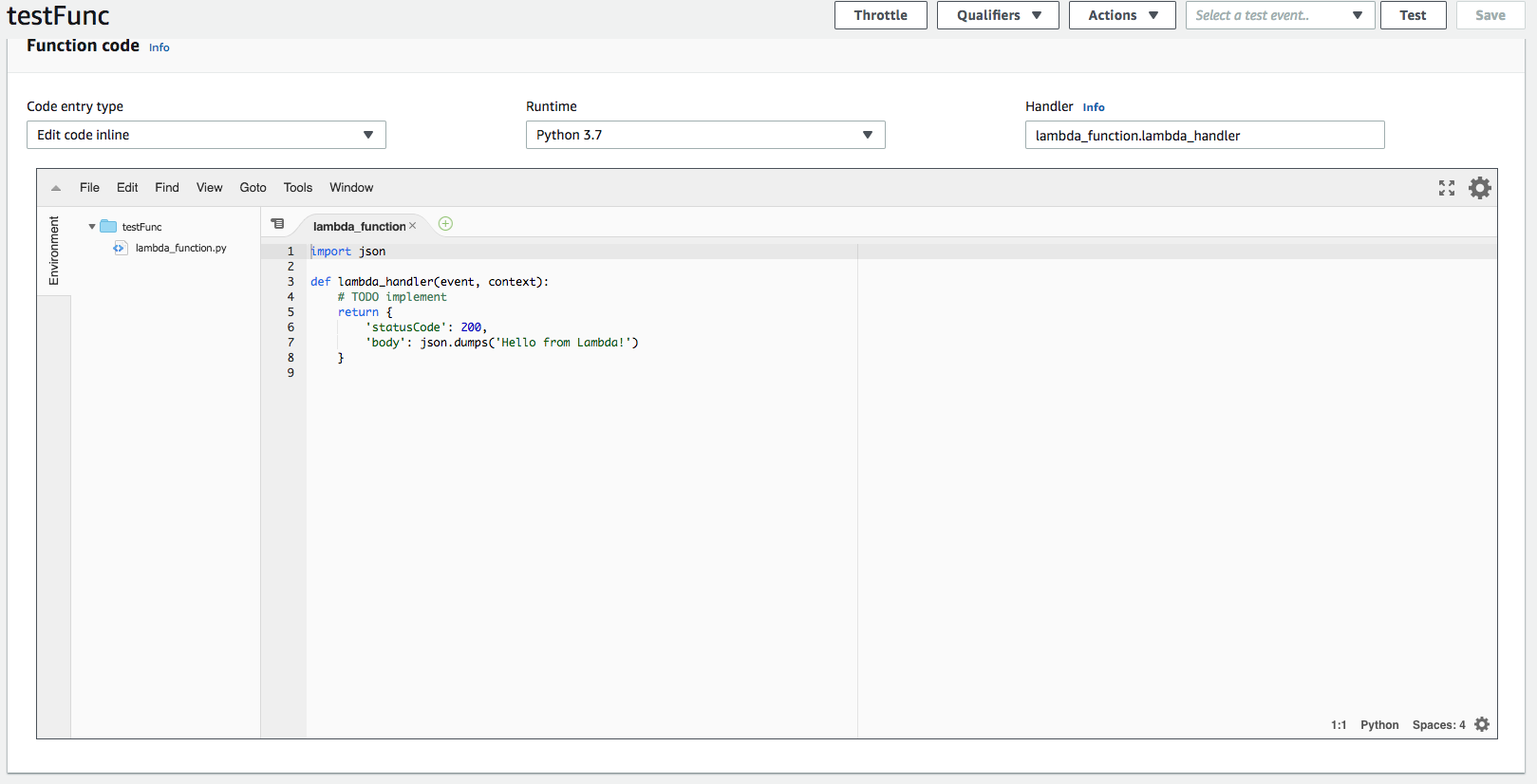Collapse the testFunc folder tree
This screenshot has width=1537, height=784.
[92, 227]
